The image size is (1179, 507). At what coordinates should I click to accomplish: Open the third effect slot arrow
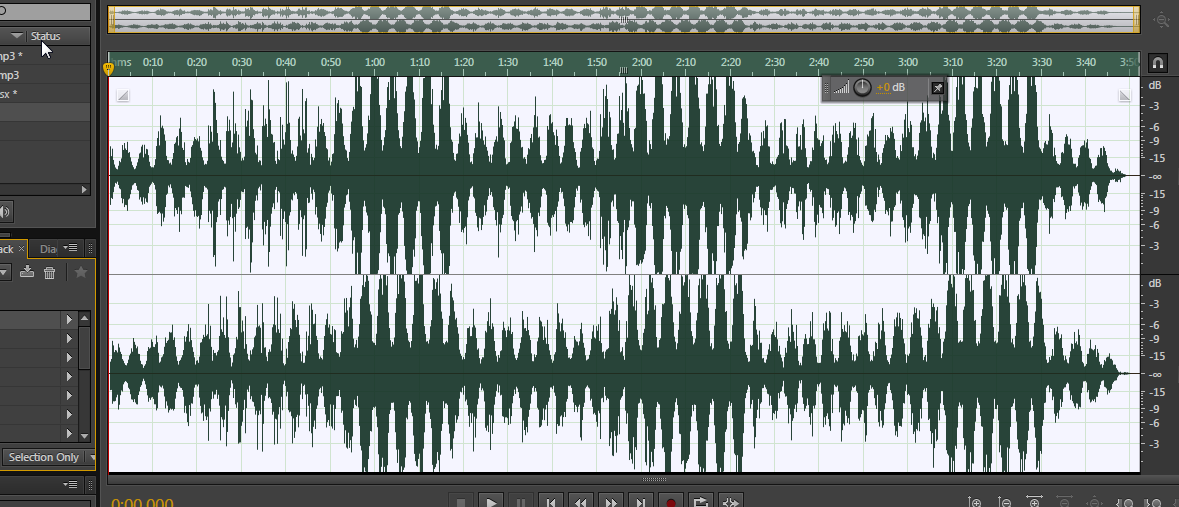click(69, 357)
